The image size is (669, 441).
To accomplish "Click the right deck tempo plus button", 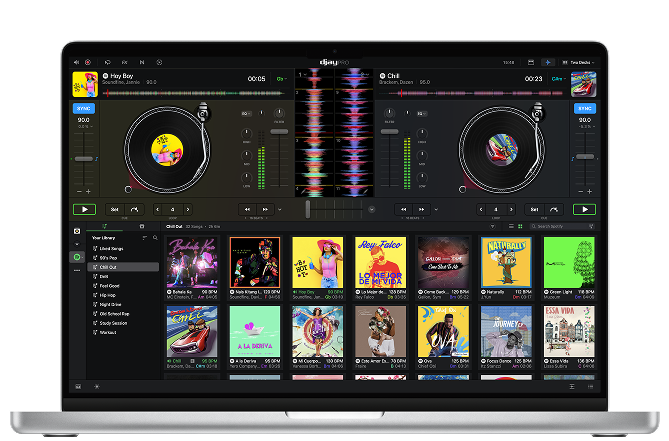I will pos(590,191).
